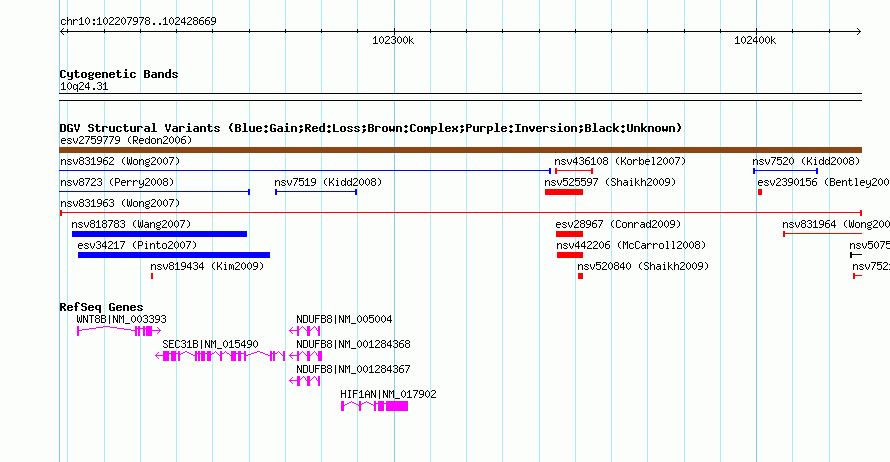Open the nsv819434 (Kim2009) label
Viewport: 890px width, 462px height.
[207, 266]
